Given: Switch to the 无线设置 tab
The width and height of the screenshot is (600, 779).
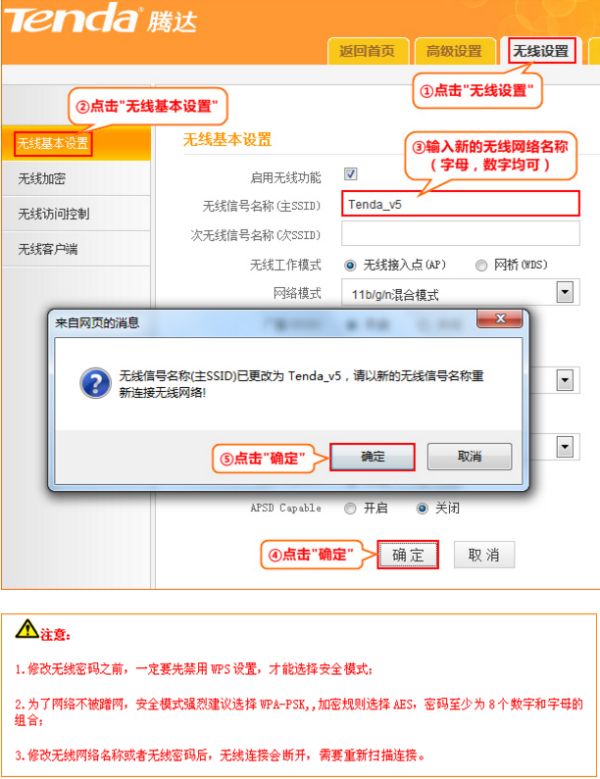Looking at the screenshot, I should point(541,51).
